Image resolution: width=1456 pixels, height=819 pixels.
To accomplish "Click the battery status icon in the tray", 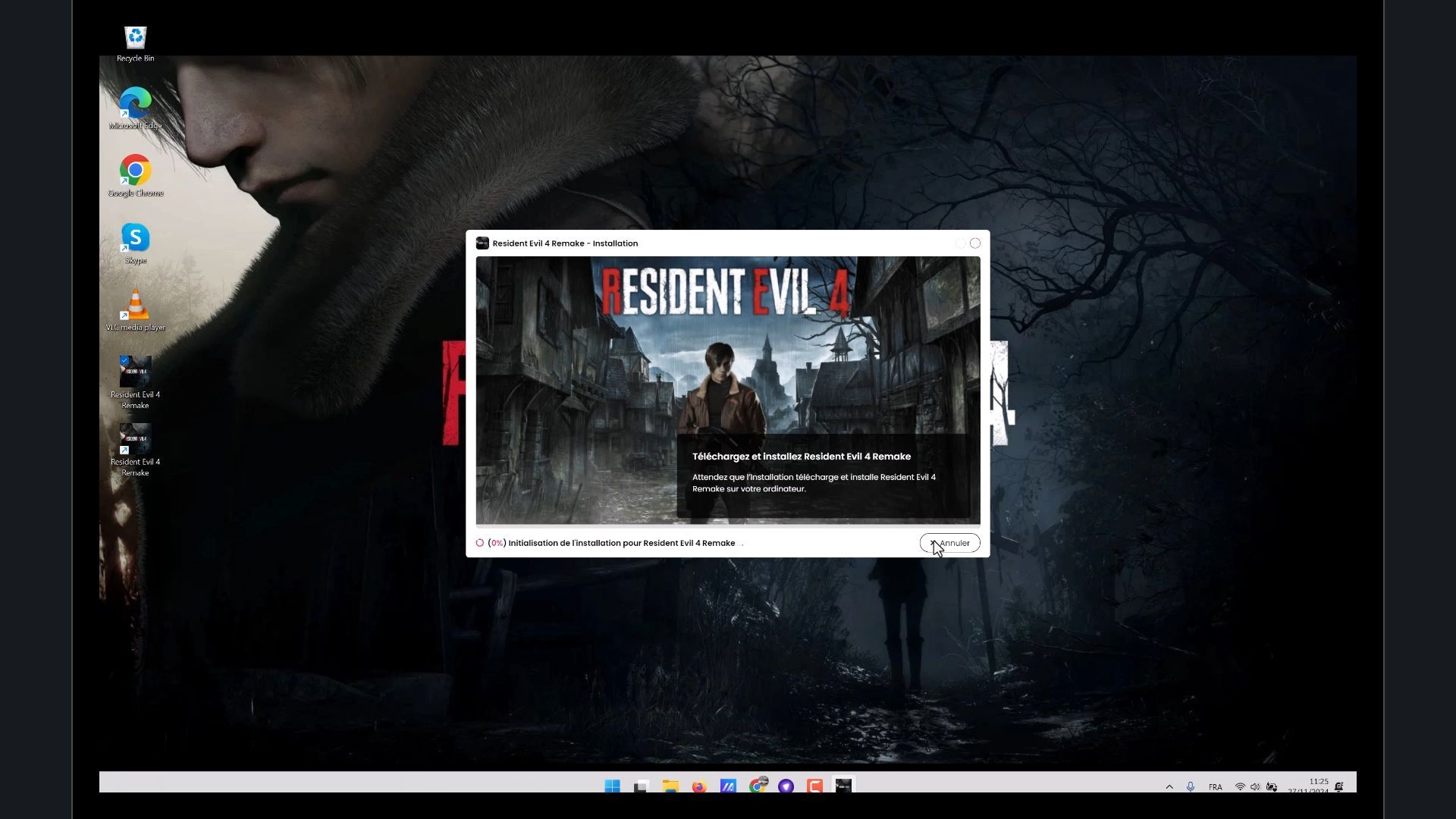I will [1272, 787].
